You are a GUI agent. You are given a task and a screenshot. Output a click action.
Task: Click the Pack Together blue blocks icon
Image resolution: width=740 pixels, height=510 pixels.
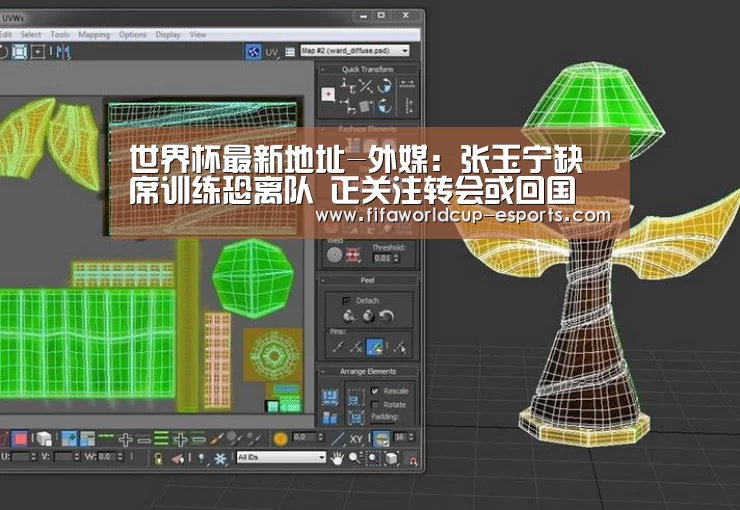click(x=330, y=418)
